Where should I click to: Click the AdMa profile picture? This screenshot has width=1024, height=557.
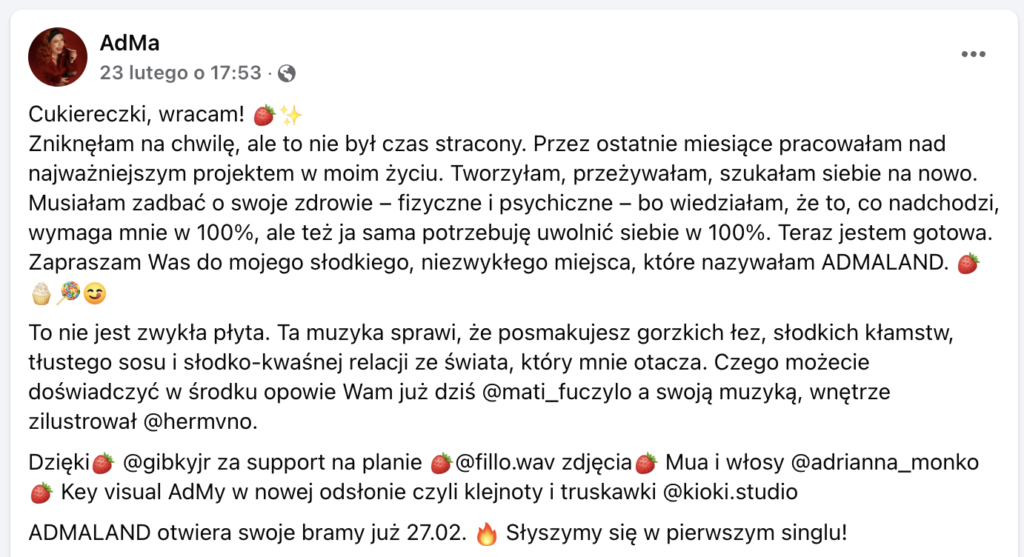click(x=57, y=57)
